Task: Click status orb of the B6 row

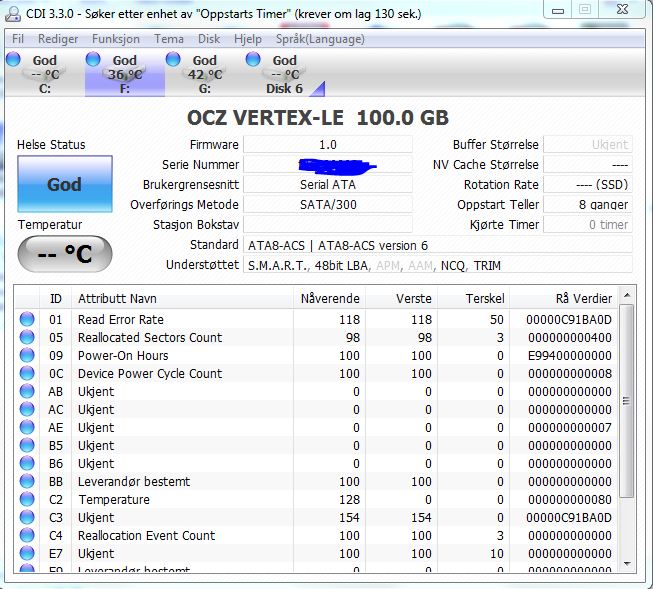Action: click(27, 463)
